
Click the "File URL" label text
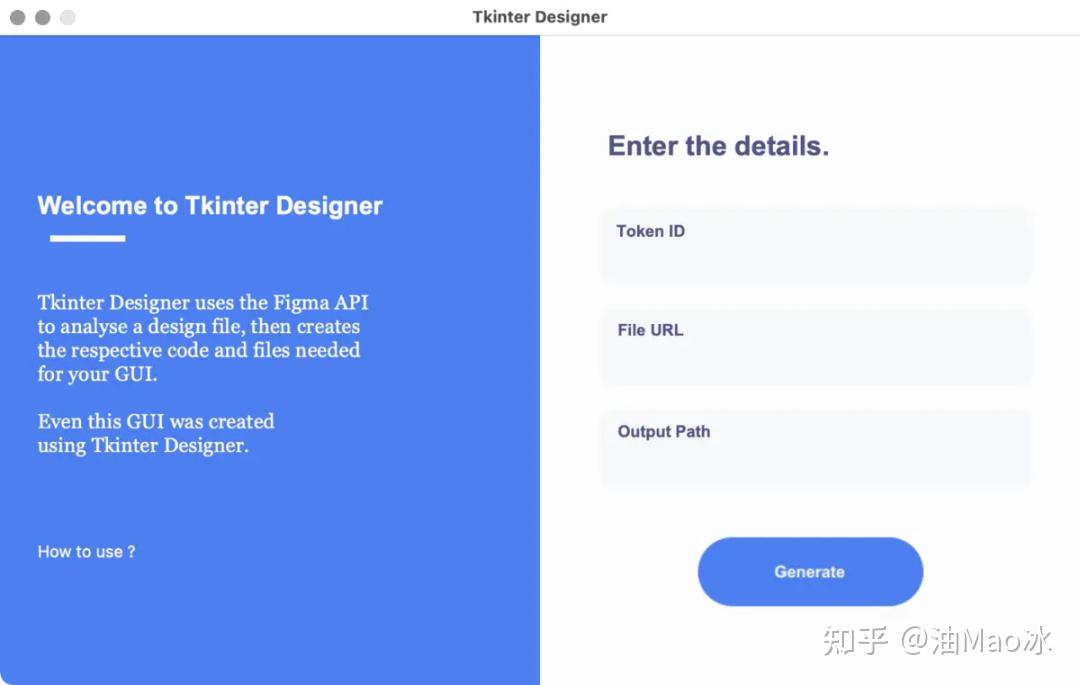pos(650,330)
